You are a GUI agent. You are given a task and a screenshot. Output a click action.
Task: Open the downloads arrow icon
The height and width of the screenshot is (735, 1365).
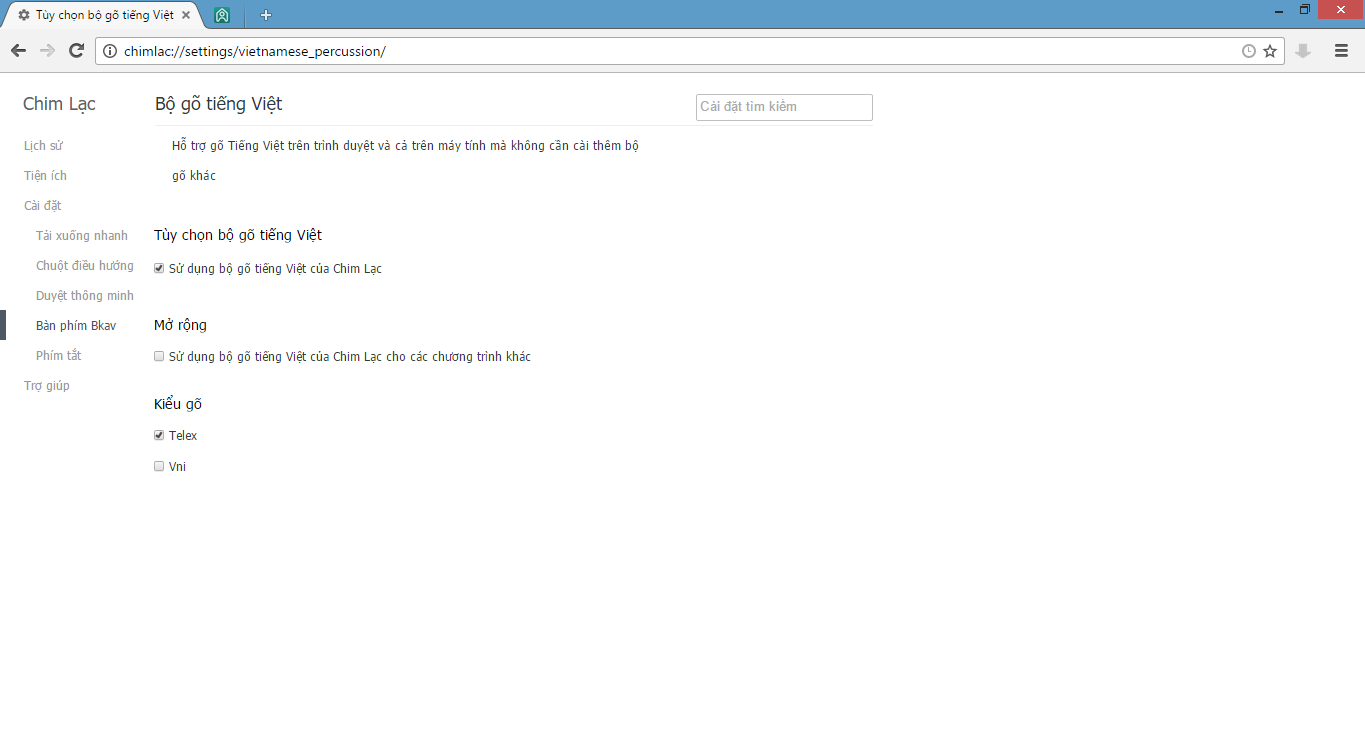1303,51
